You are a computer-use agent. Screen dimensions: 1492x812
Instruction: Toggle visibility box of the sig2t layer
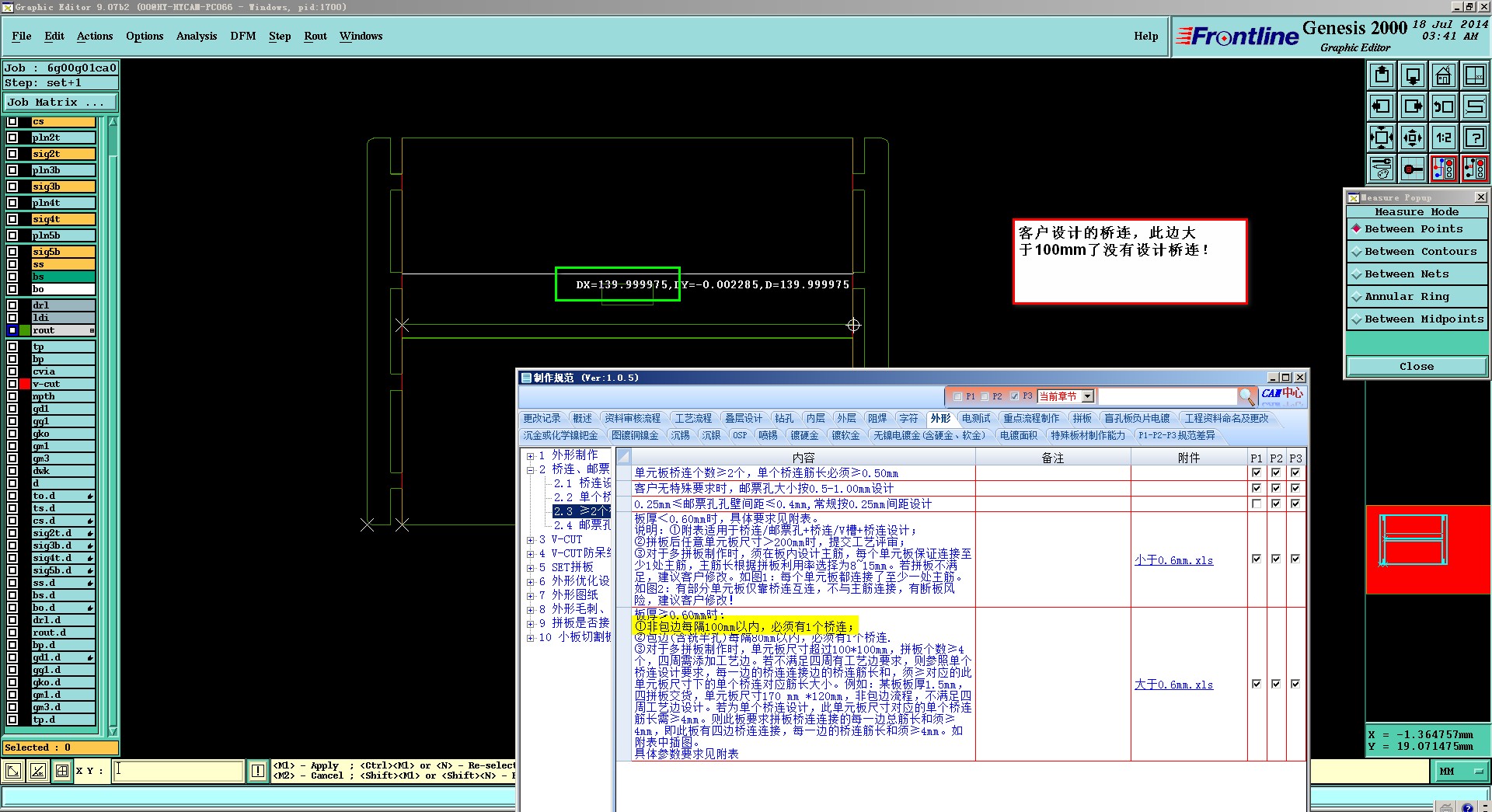[x=12, y=154]
